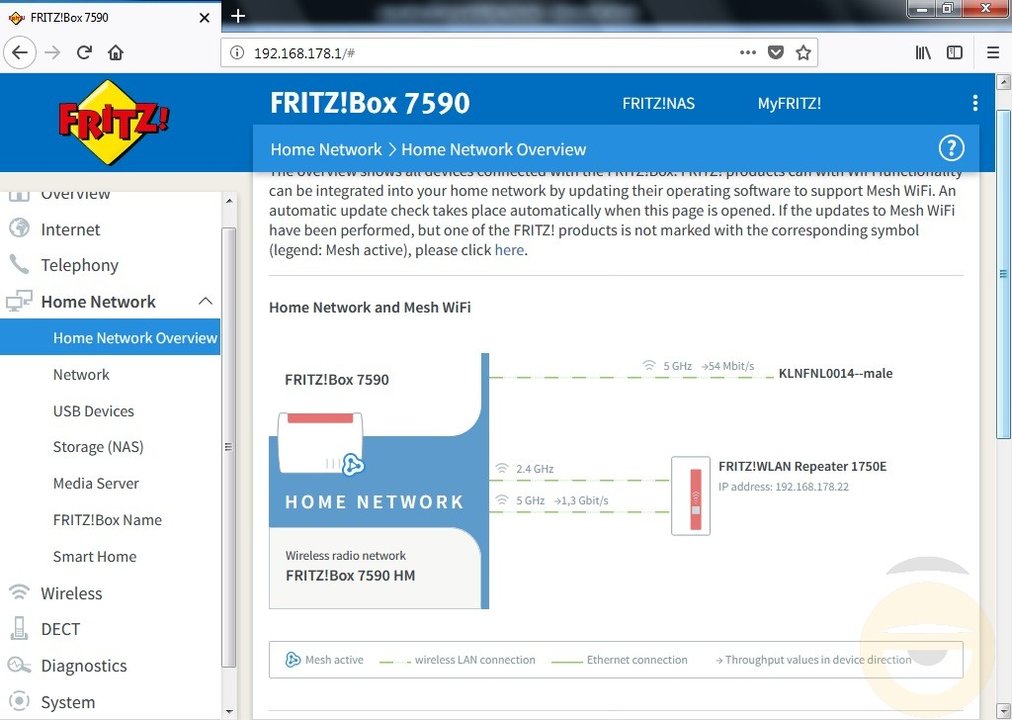Open the Firefox hamburger menu
The image size is (1012, 720).
click(993, 53)
